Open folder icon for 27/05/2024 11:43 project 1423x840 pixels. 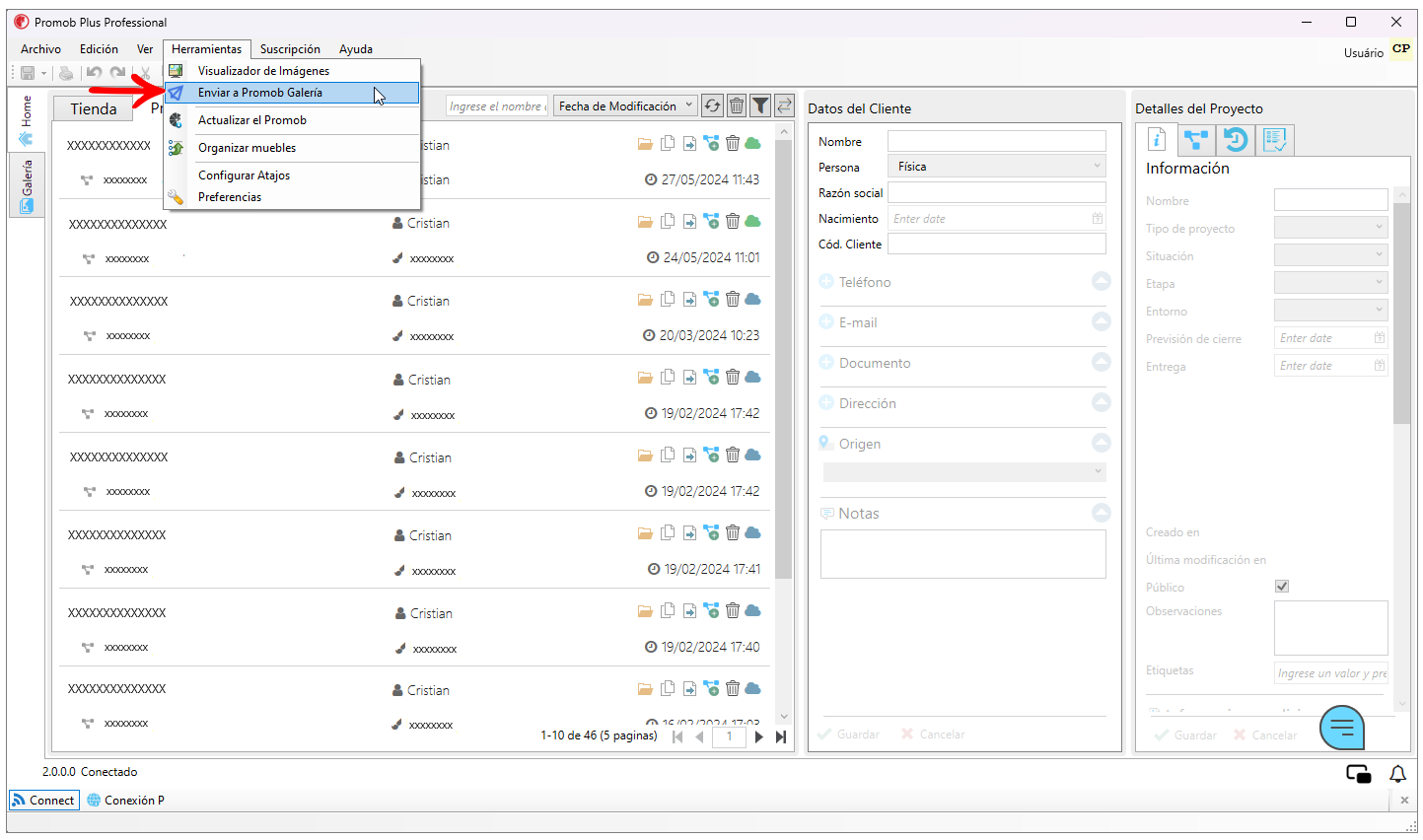pos(645,144)
